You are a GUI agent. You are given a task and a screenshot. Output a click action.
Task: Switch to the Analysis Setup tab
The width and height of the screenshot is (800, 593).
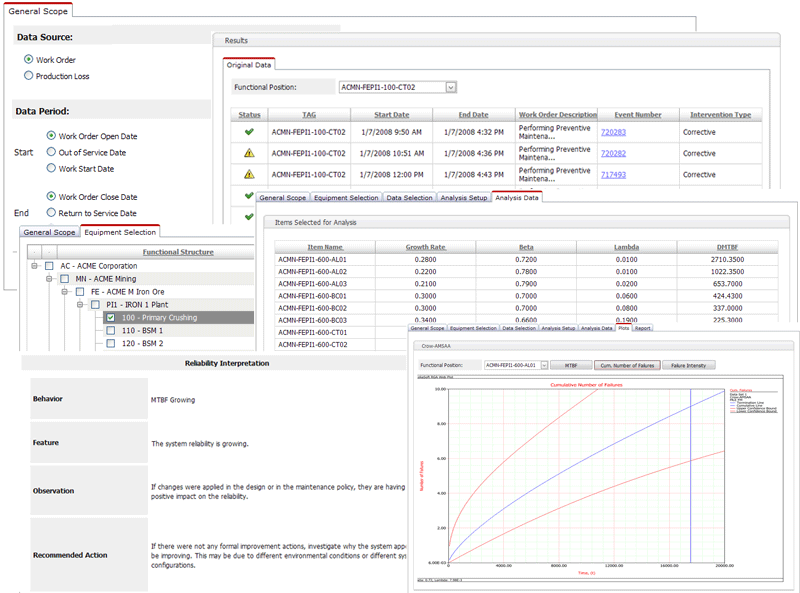464,198
